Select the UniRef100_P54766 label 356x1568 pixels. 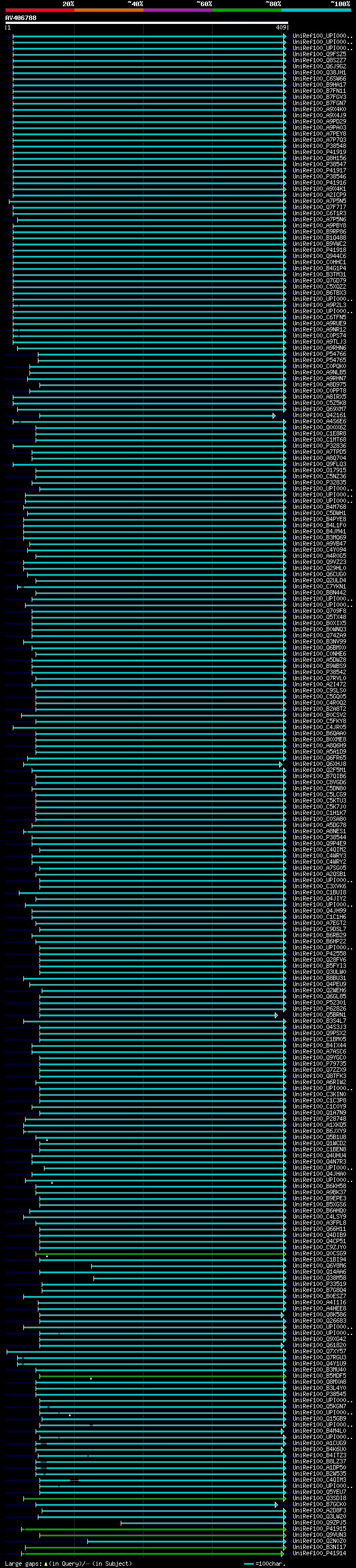pyautogui.click(x=319, y=354)
